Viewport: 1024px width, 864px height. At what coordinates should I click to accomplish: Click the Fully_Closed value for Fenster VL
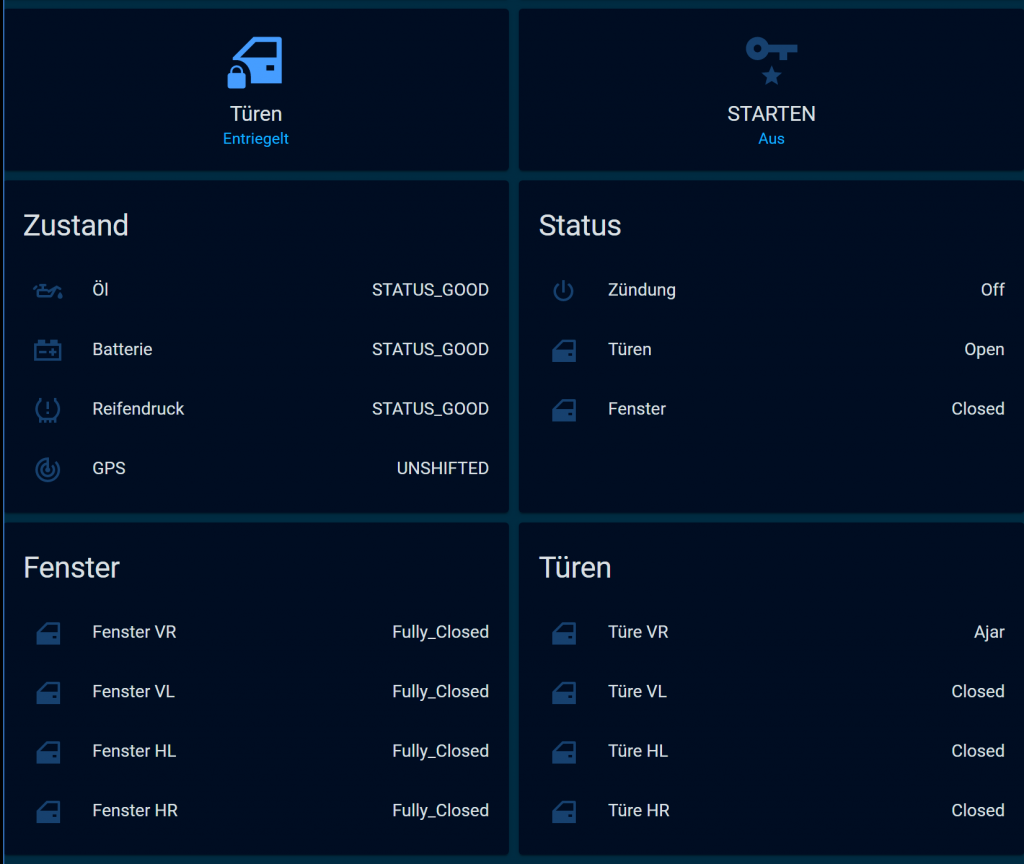tap(440, 692)
